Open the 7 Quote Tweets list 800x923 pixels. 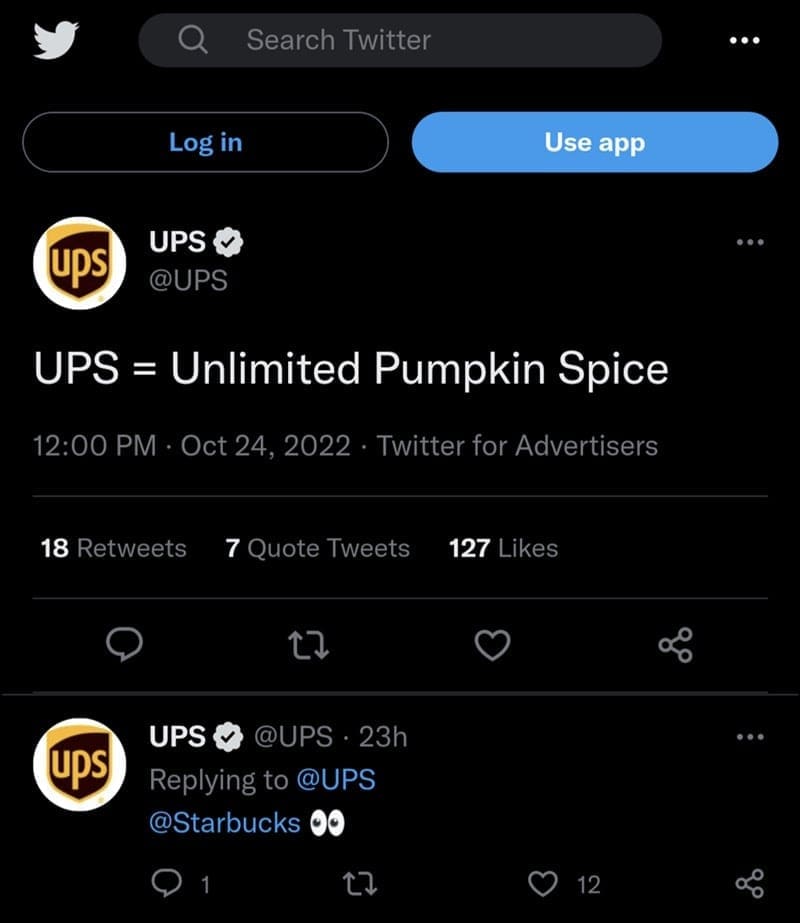tap(317, 548)
